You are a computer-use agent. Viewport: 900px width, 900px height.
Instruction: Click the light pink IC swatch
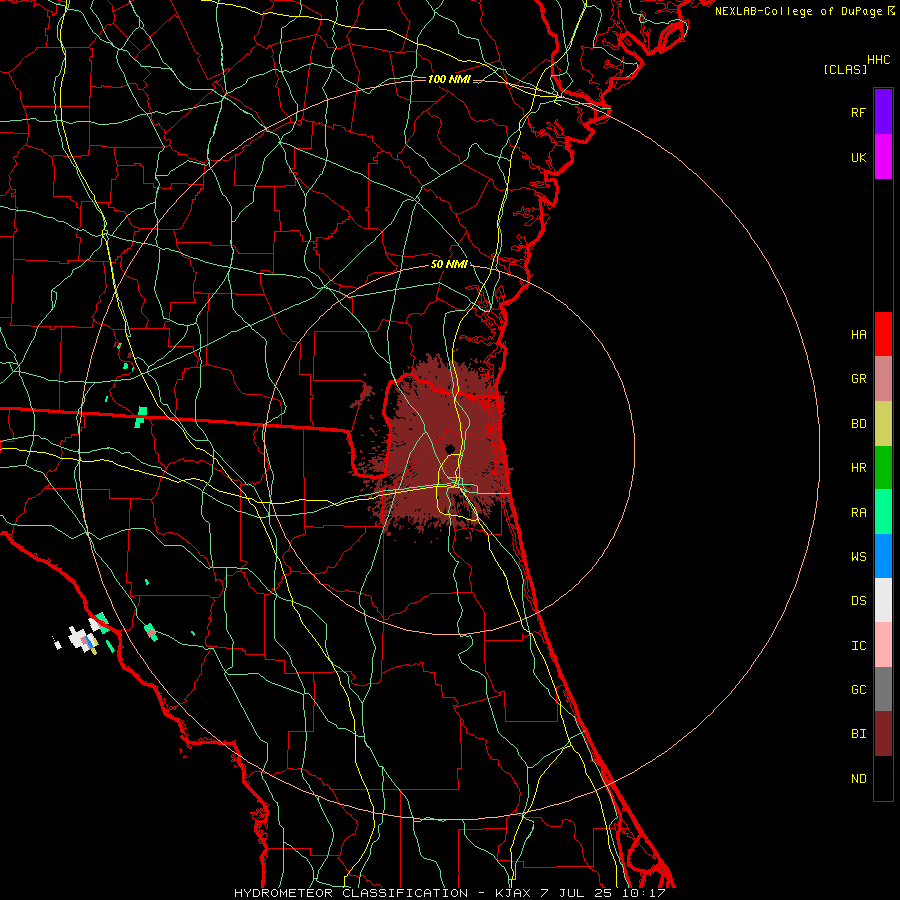tap(883, 645)
